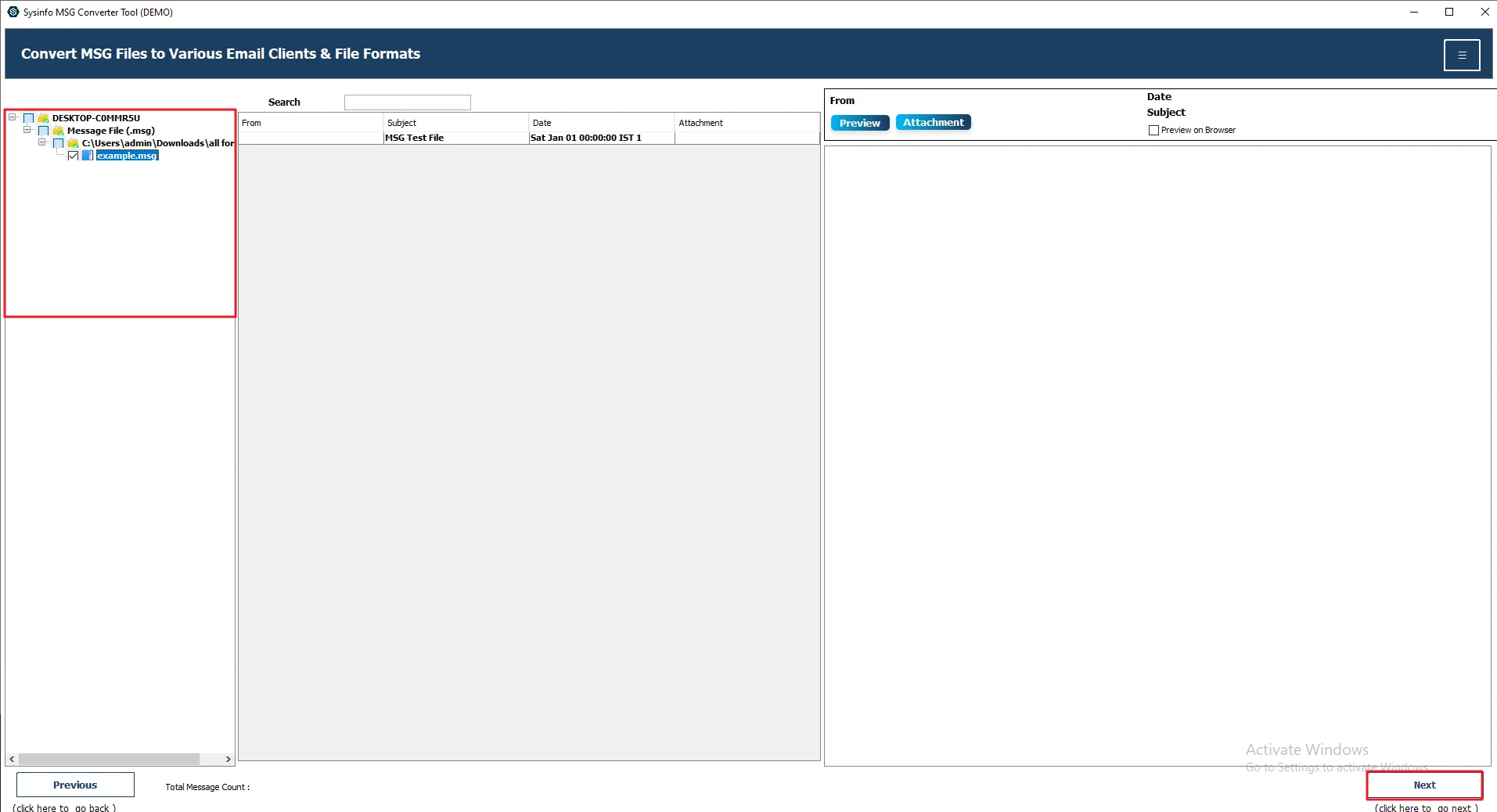
Task: Enable the Preview on Browser checkbox
Action: (x=1153, y=130)
